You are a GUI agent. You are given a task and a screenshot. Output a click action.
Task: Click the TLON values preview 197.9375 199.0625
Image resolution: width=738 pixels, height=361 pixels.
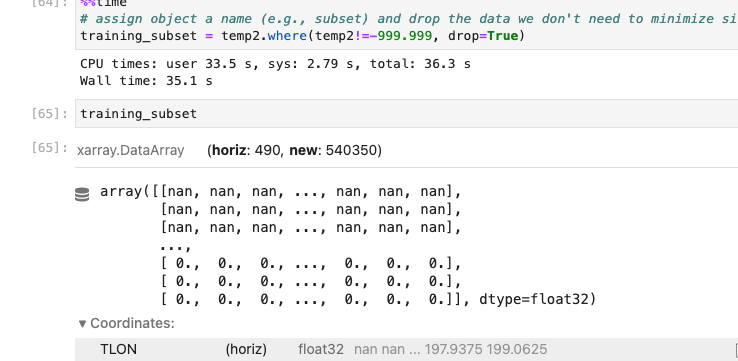coord(486,349)
